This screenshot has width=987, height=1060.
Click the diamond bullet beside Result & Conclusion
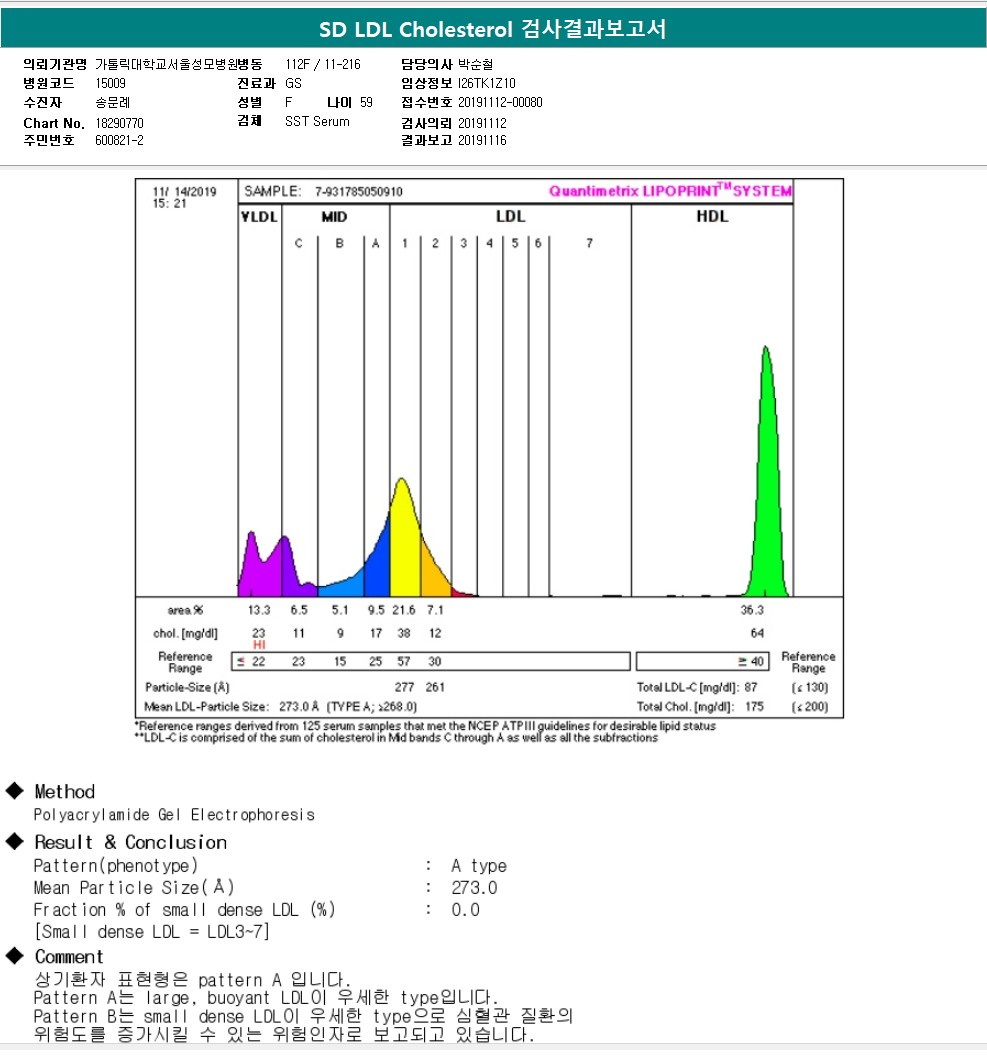(14, 841)
